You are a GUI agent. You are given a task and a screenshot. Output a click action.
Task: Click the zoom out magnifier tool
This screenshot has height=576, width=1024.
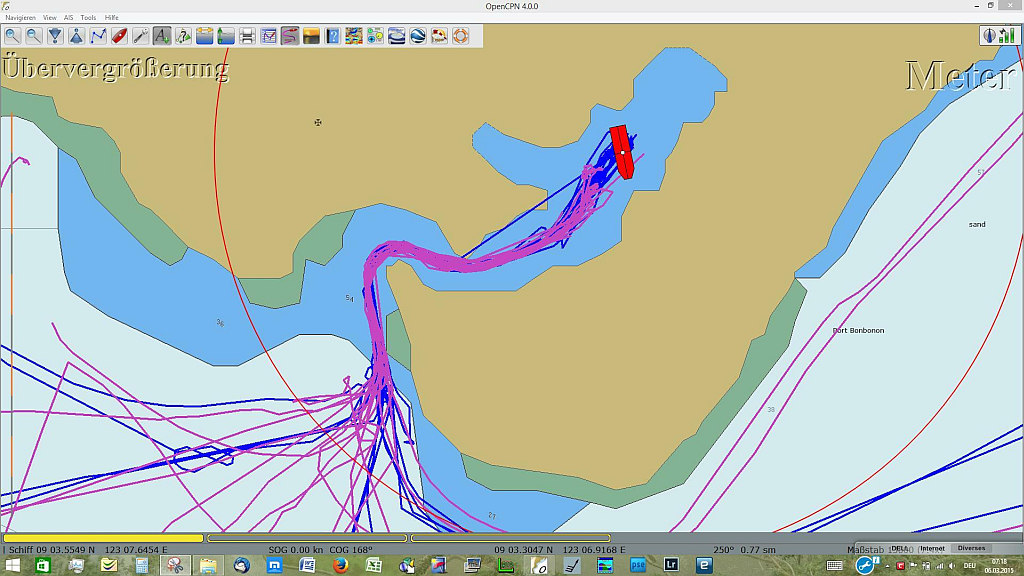33,36
